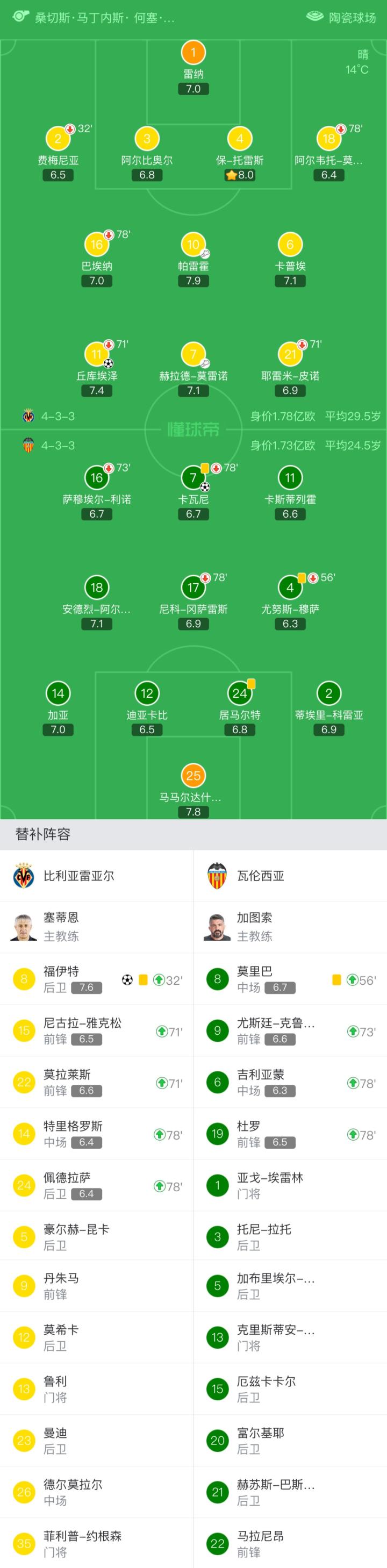Click the 比利亚雷亚尔 team name header
Viewport: 387px width, 1568px height.
coord(78,876)
